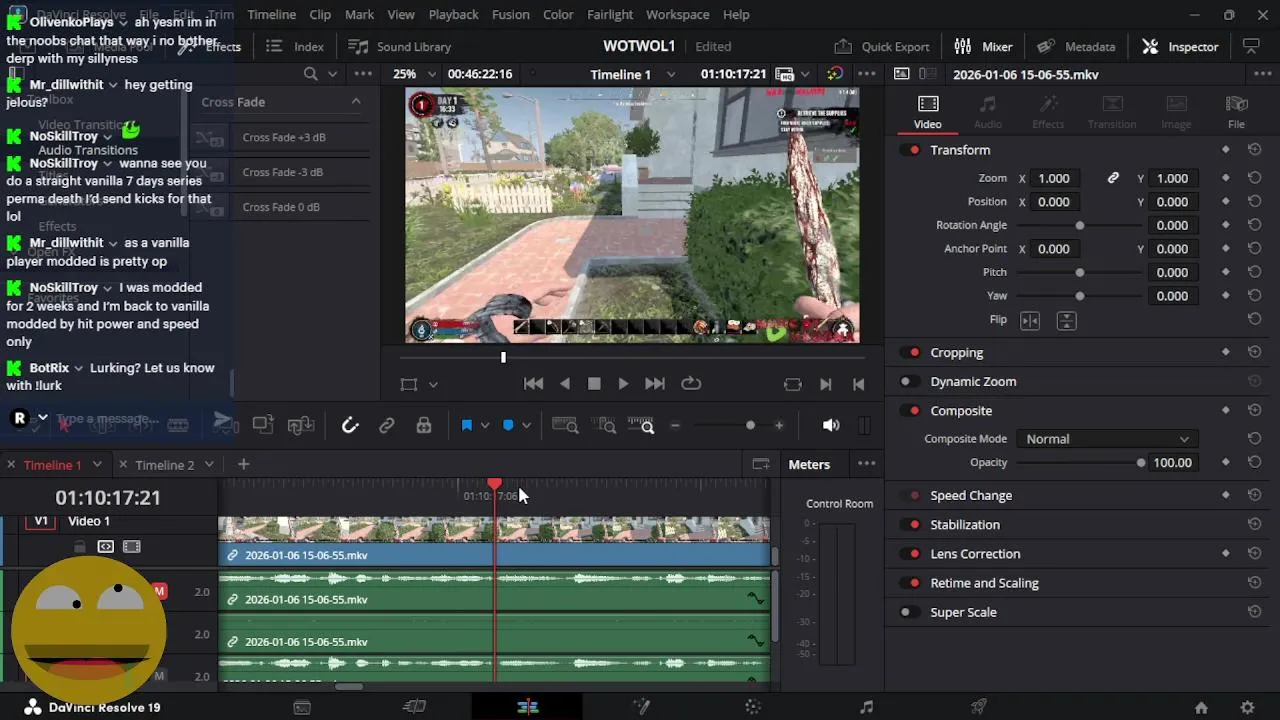Select the Inspector File tab
This screenshot has width=1280, height=720.
tap(1237, 112)
